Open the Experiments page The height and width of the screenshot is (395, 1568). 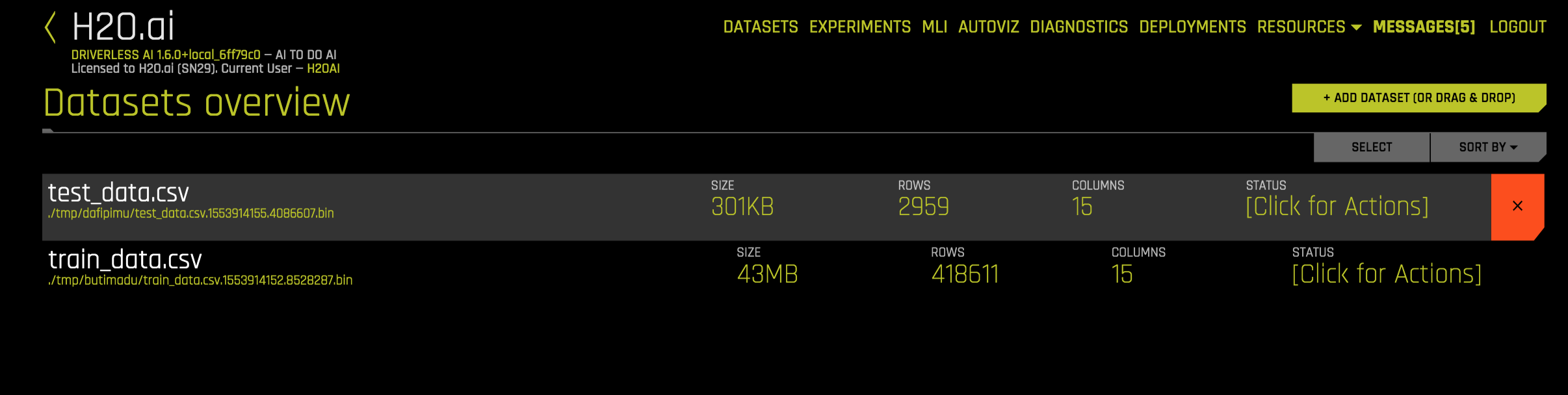pos(859,27)
